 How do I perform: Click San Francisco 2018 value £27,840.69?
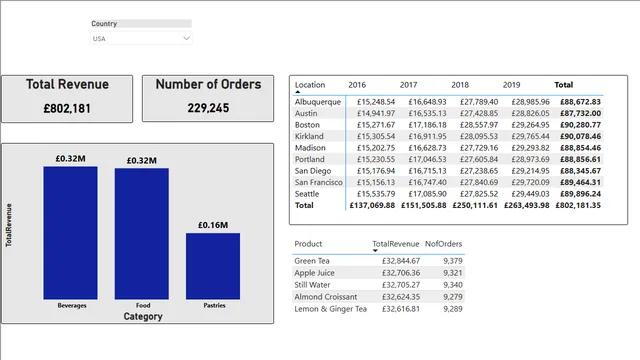(x=479, y=182)
